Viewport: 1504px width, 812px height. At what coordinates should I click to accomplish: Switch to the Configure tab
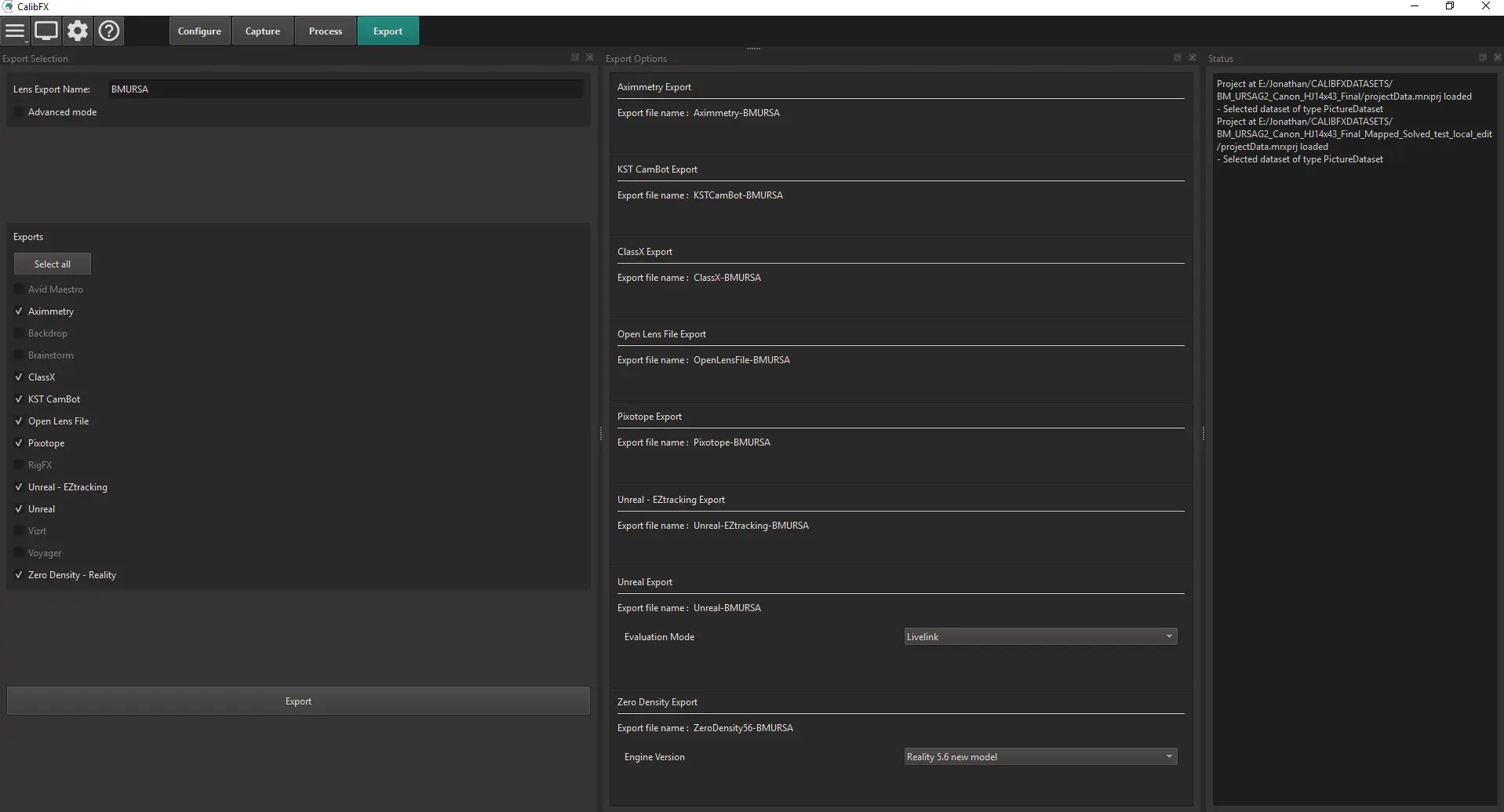(199, 31)
